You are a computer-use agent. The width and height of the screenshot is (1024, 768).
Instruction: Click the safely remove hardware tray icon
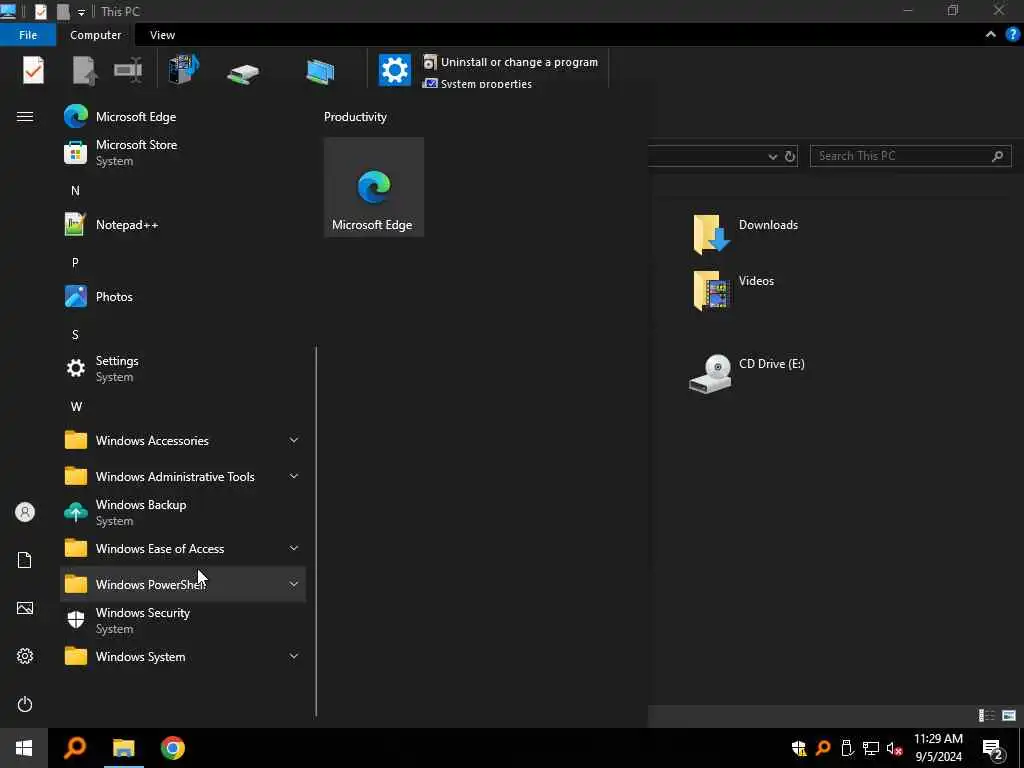tap(847, 748)
